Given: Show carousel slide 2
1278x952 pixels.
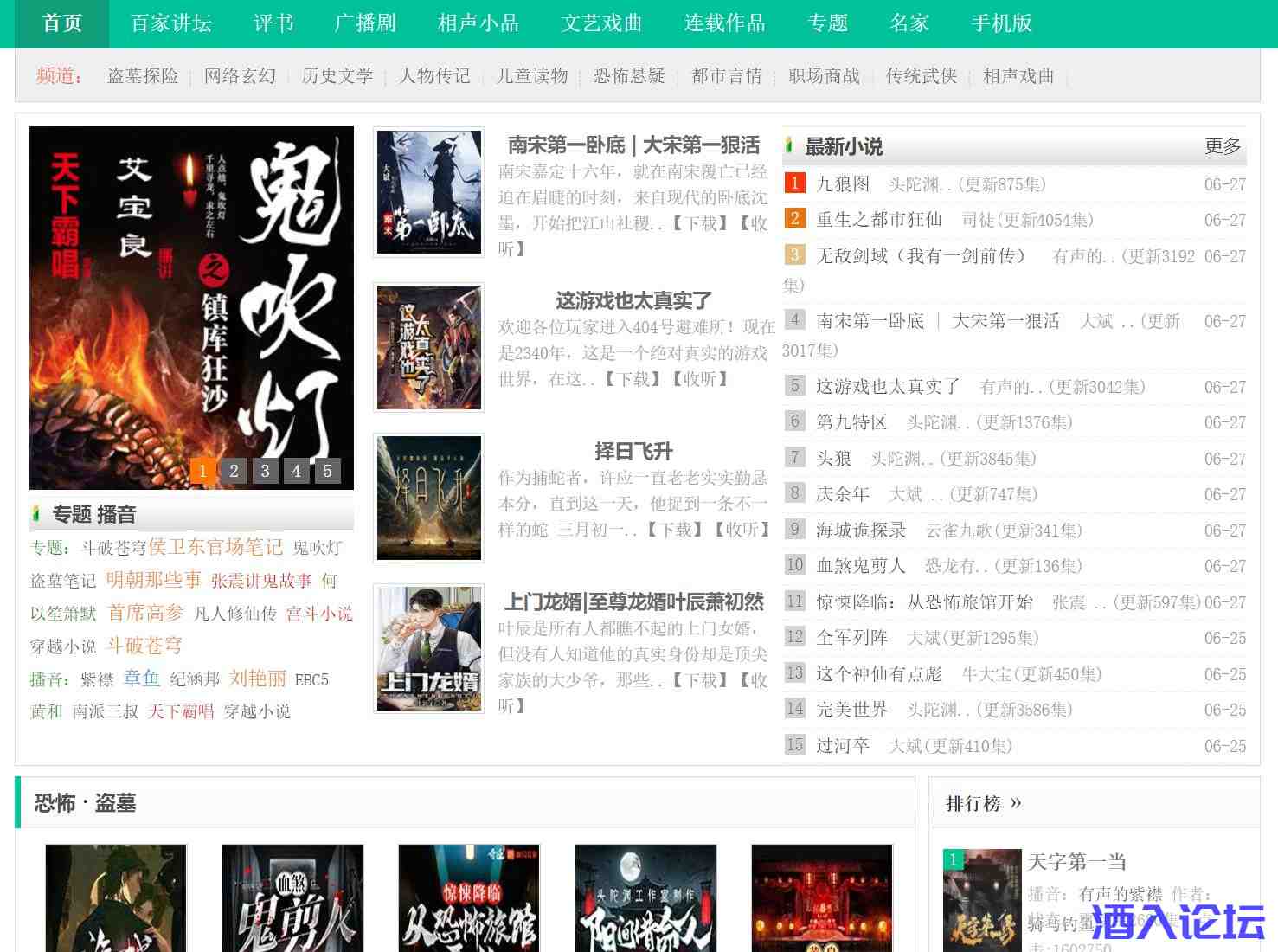Looking at the screenshot, I should 234,471.
